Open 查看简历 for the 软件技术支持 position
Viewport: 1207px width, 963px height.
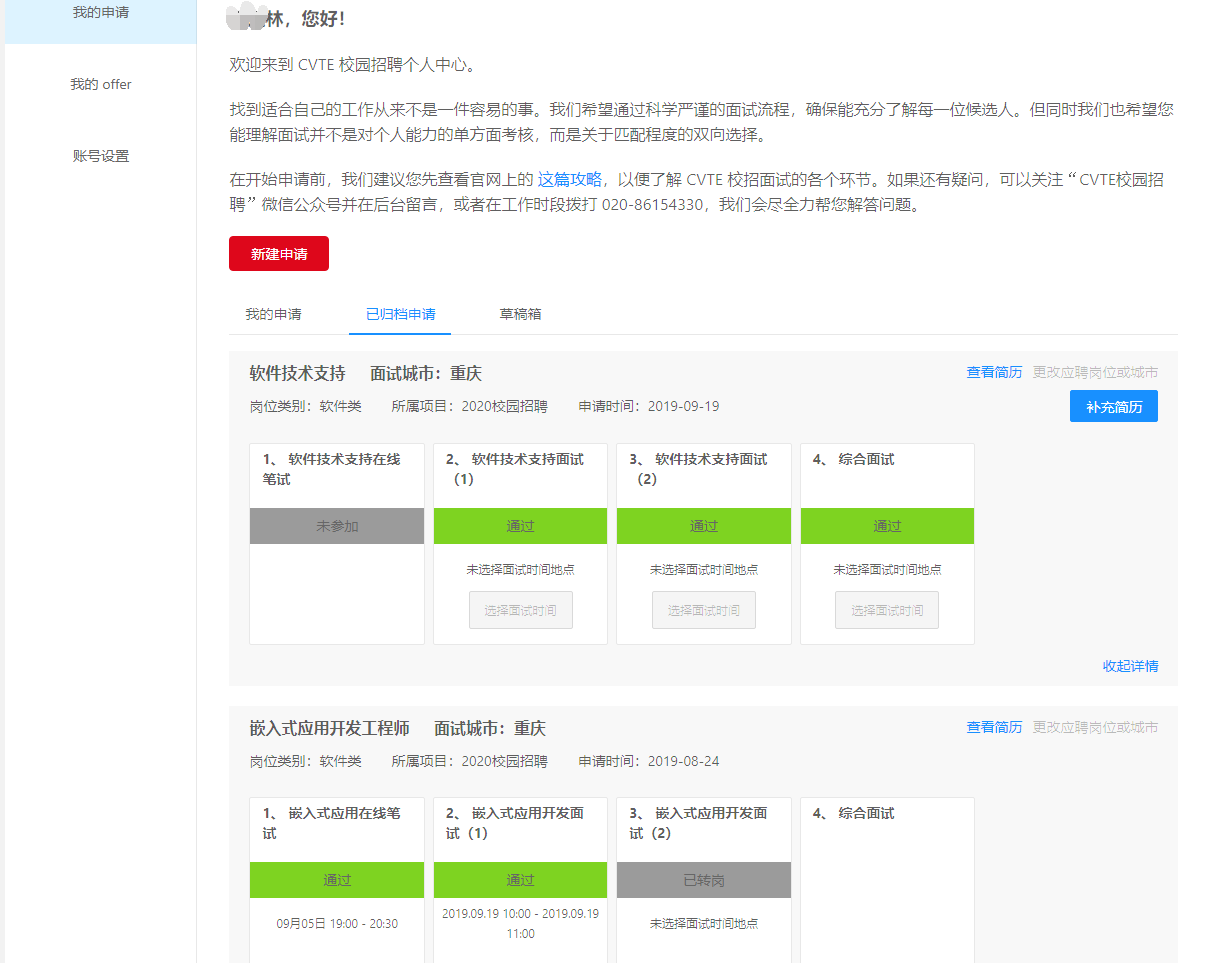coord(994,371)
